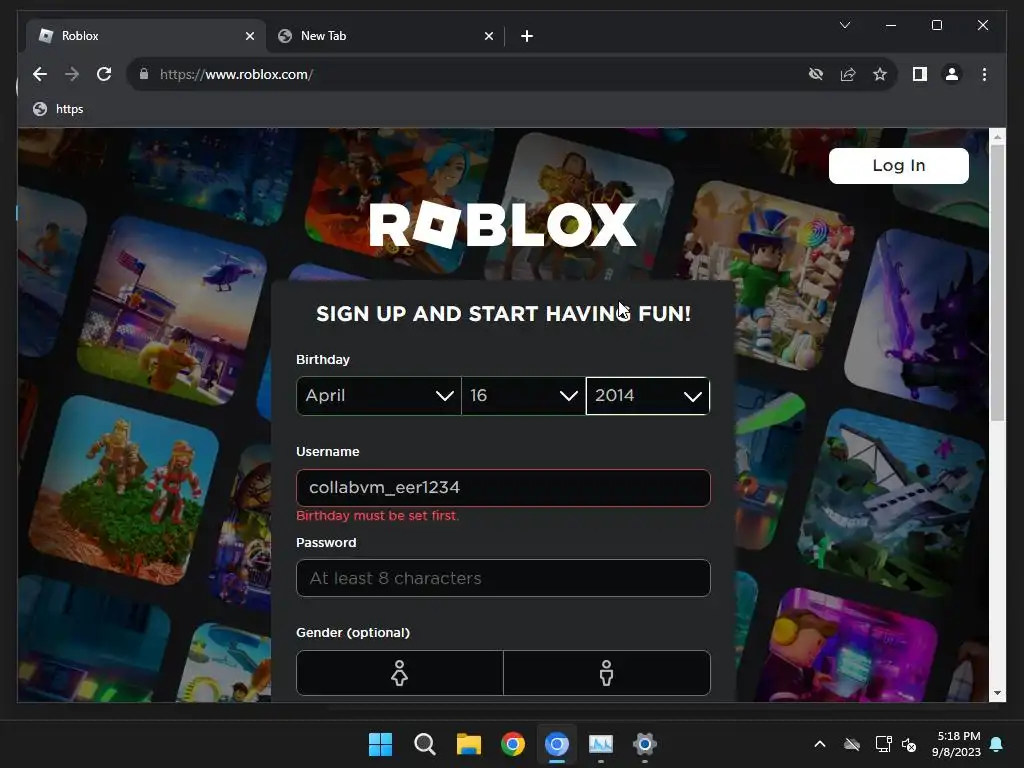Open the Windows Start menu
The image size is (1024, 768).
tap(380, 744)
